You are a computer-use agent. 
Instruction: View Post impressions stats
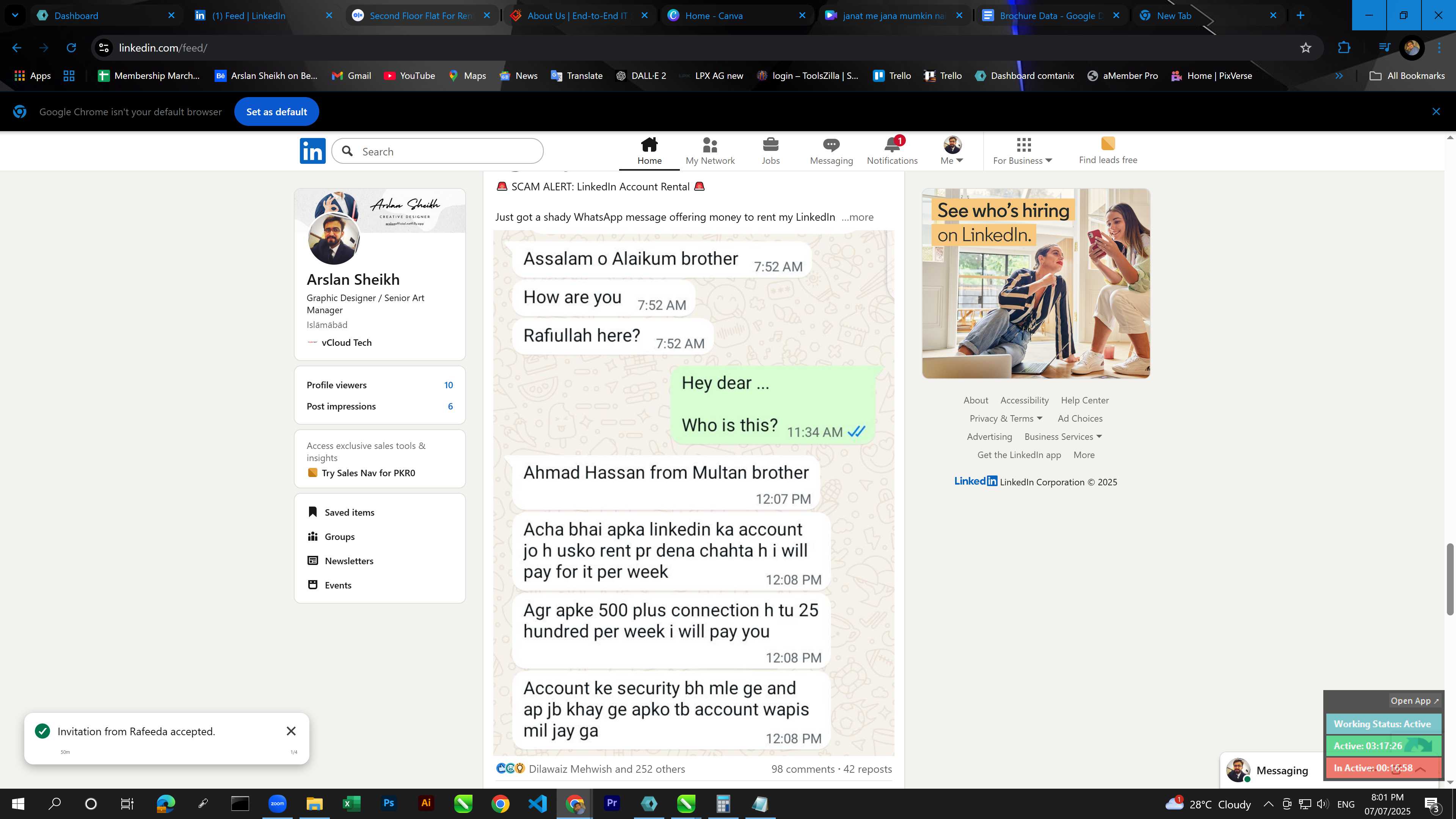(x=379, y=406)
